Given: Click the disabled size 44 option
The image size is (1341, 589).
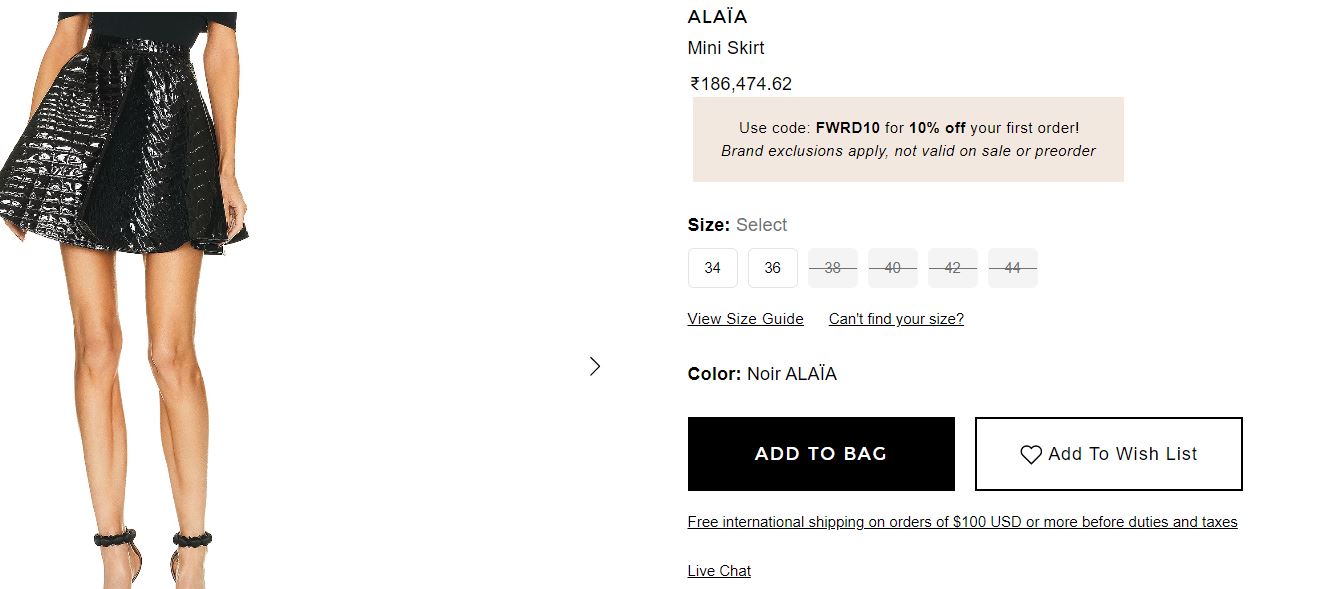Looking at the screenshot, I should click(x=1012, y=267).
